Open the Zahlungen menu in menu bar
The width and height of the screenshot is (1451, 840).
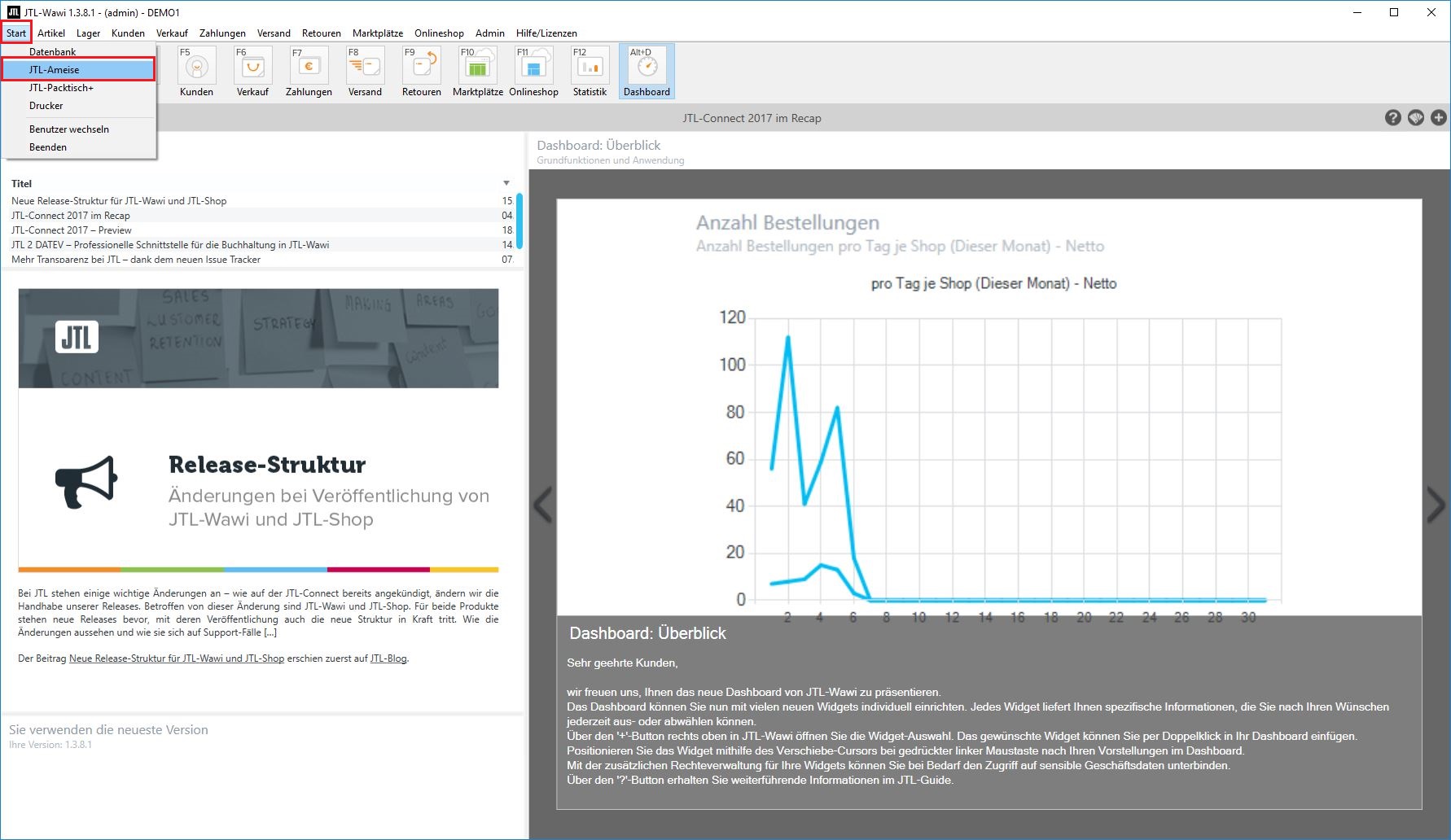click(x=222, y=33)
